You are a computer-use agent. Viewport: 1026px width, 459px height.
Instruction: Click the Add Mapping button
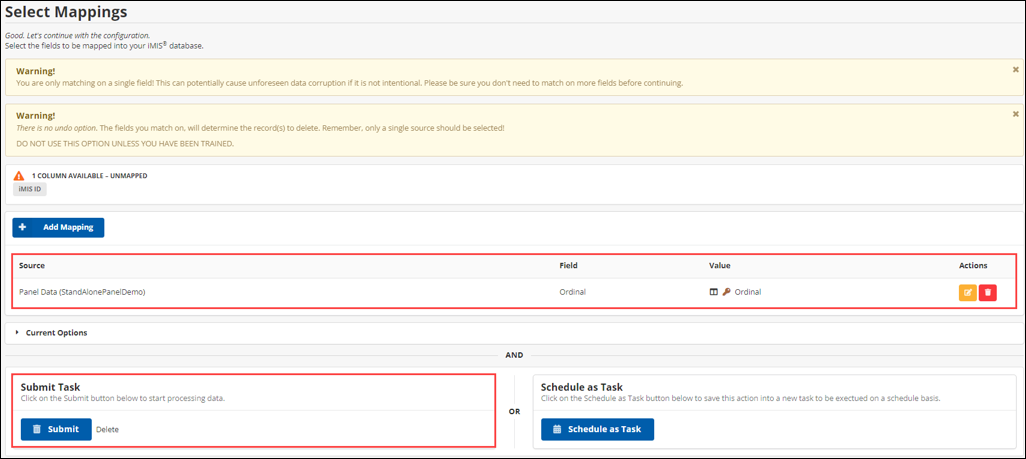pos(58,228)
